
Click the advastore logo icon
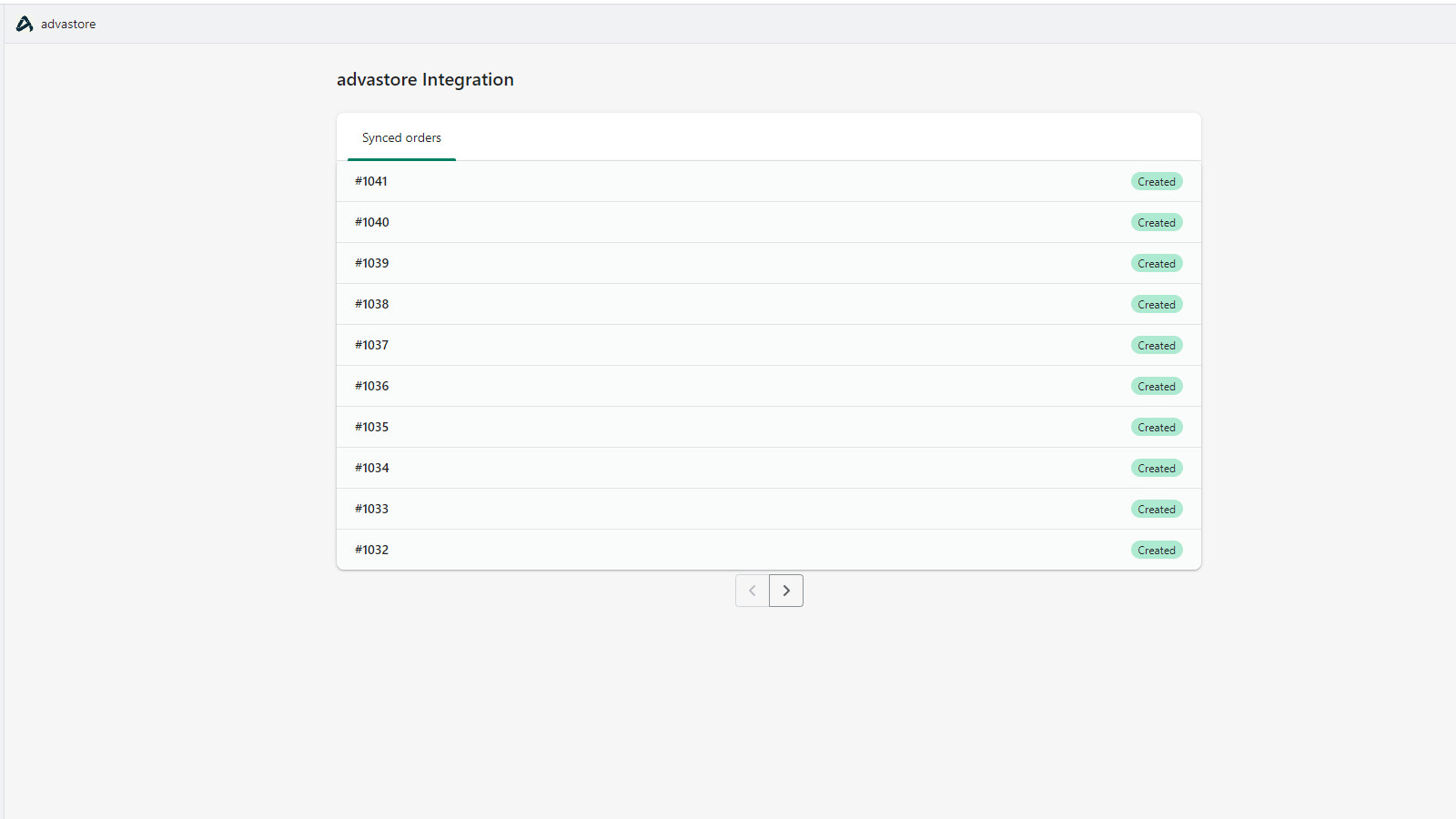25,24
